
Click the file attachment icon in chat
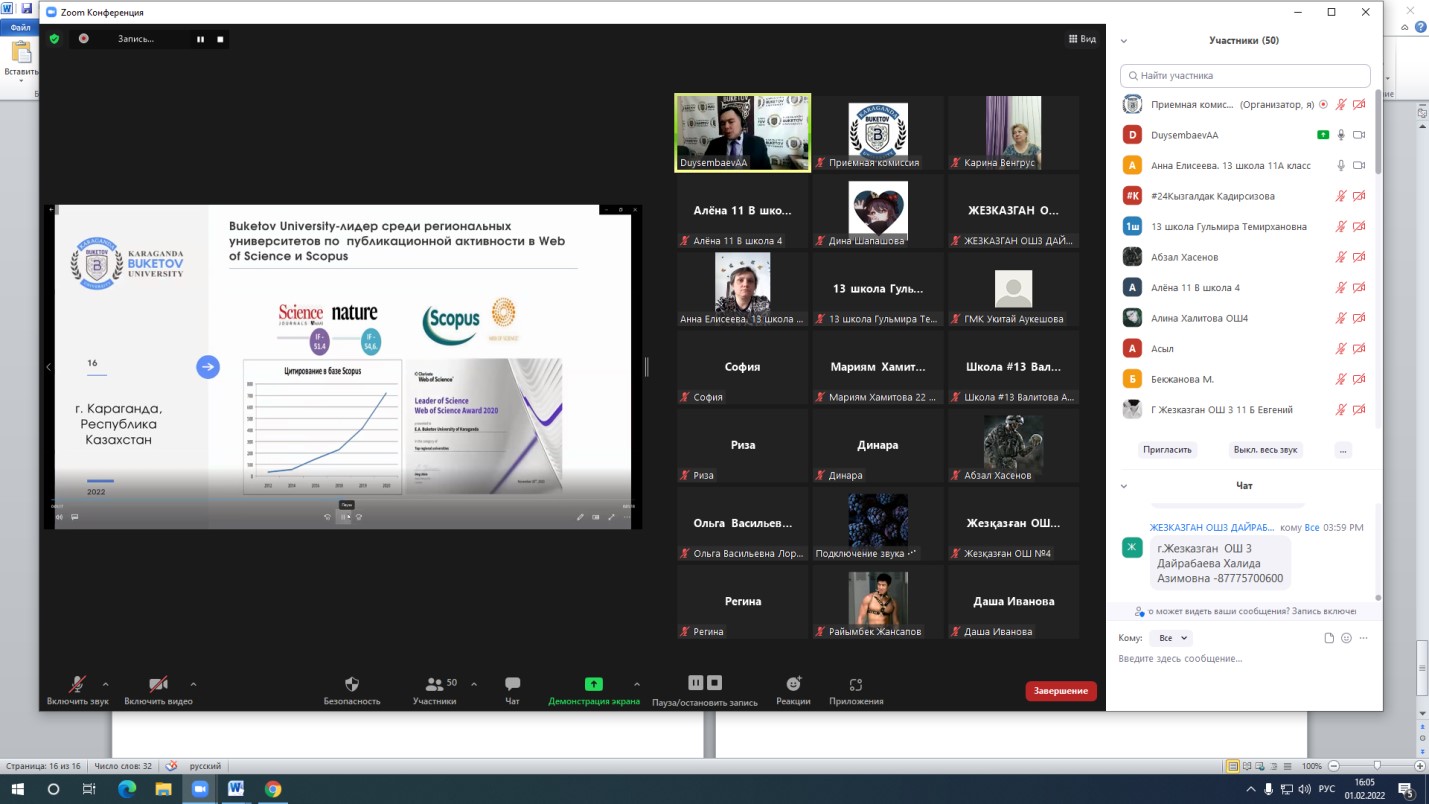(x=1329, y=638)
